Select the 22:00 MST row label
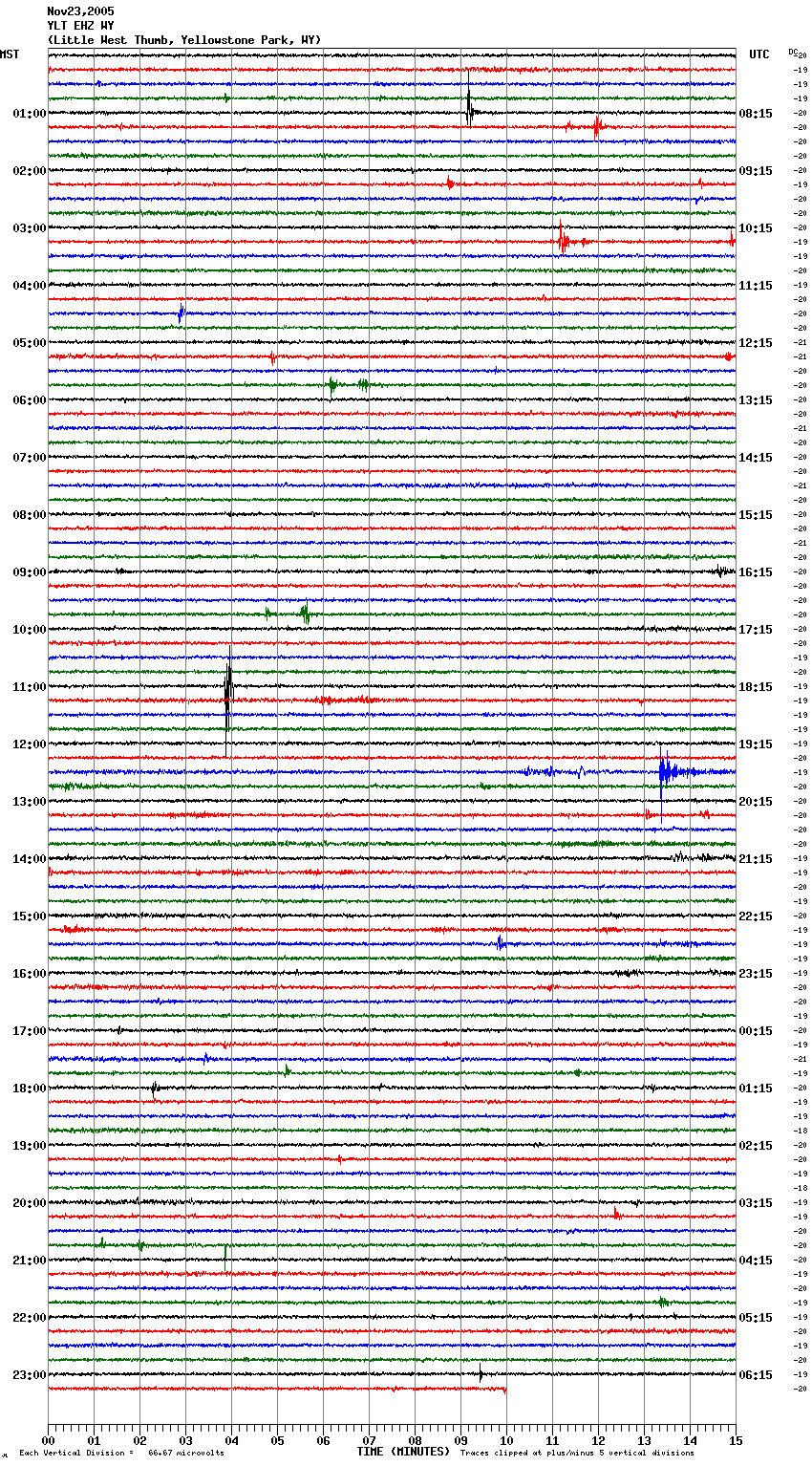The height and width of the screenshot is (1466, 812). click(30, 1318)
